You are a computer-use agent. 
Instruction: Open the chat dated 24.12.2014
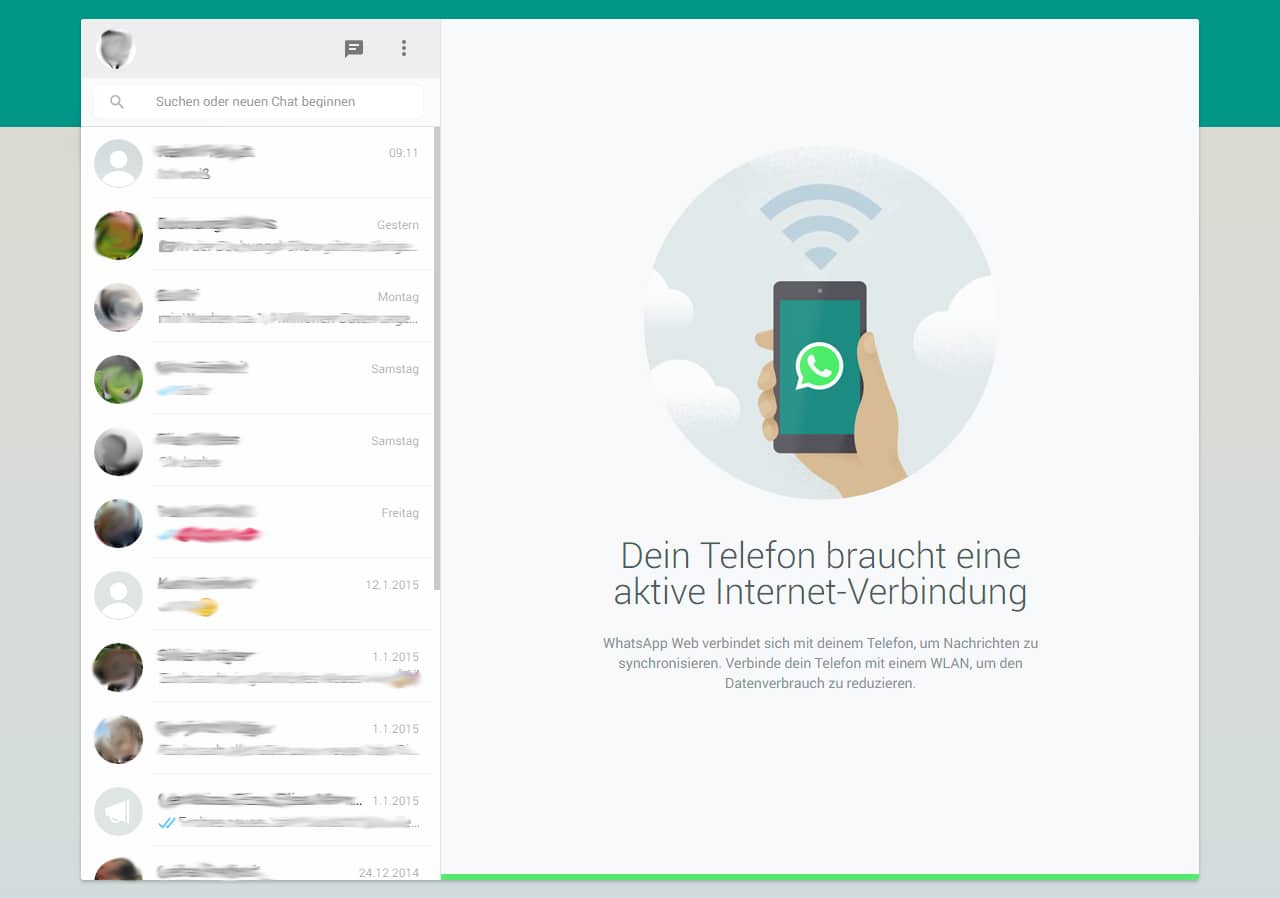[258, 864]
